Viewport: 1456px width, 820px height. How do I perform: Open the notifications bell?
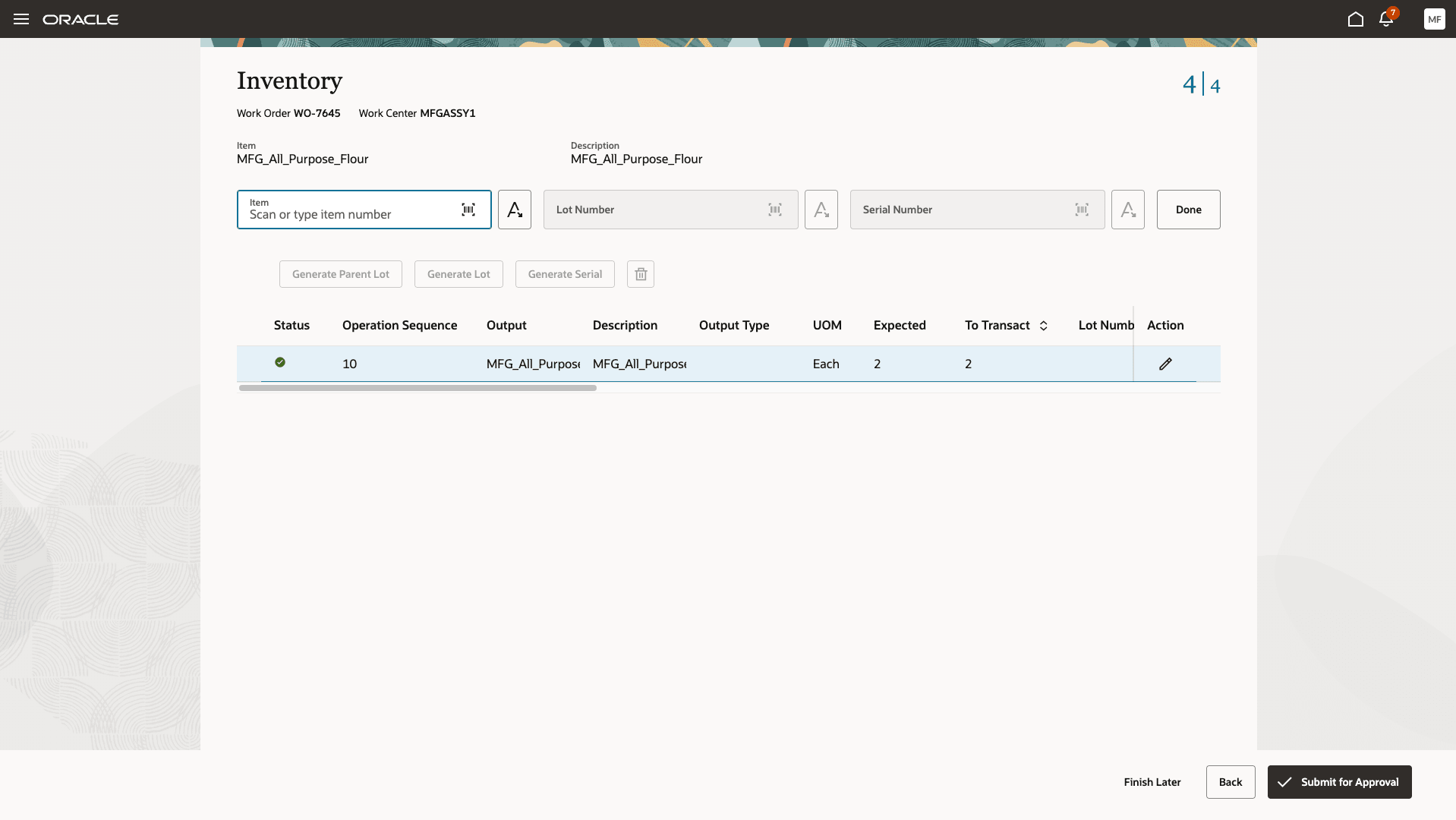coord(1386,19)
